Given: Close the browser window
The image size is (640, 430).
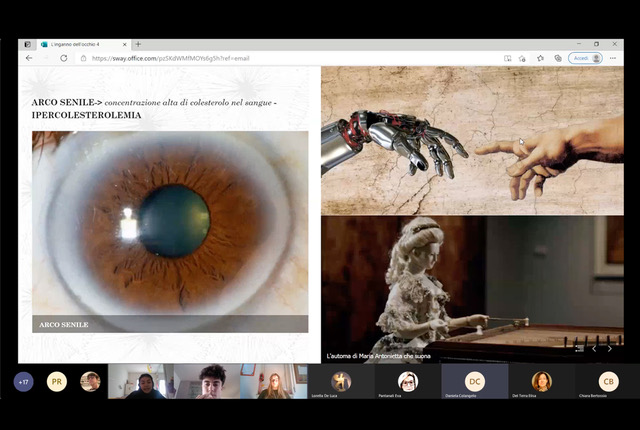Looking at the screenshot, I should coord(614,44).
